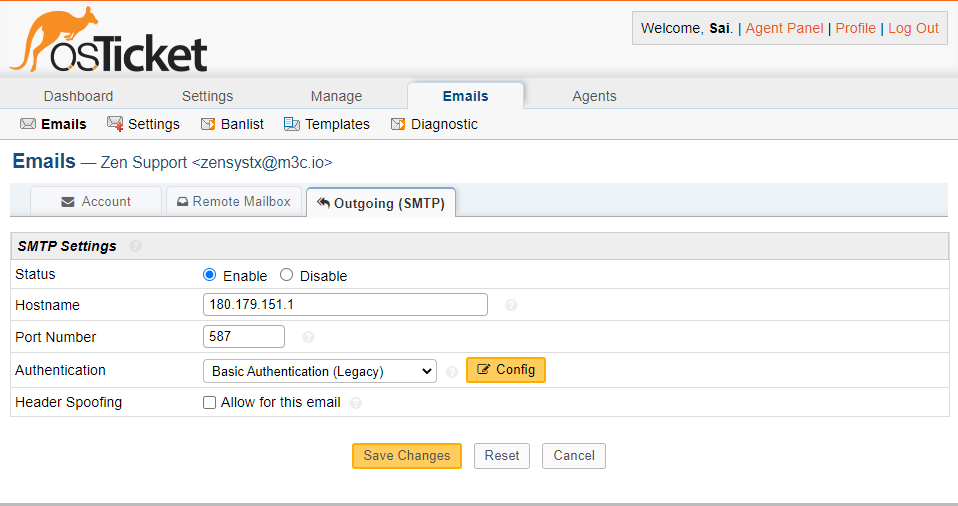
Task: Click the help icon next to Hostname
Action: tap(511, 305)
